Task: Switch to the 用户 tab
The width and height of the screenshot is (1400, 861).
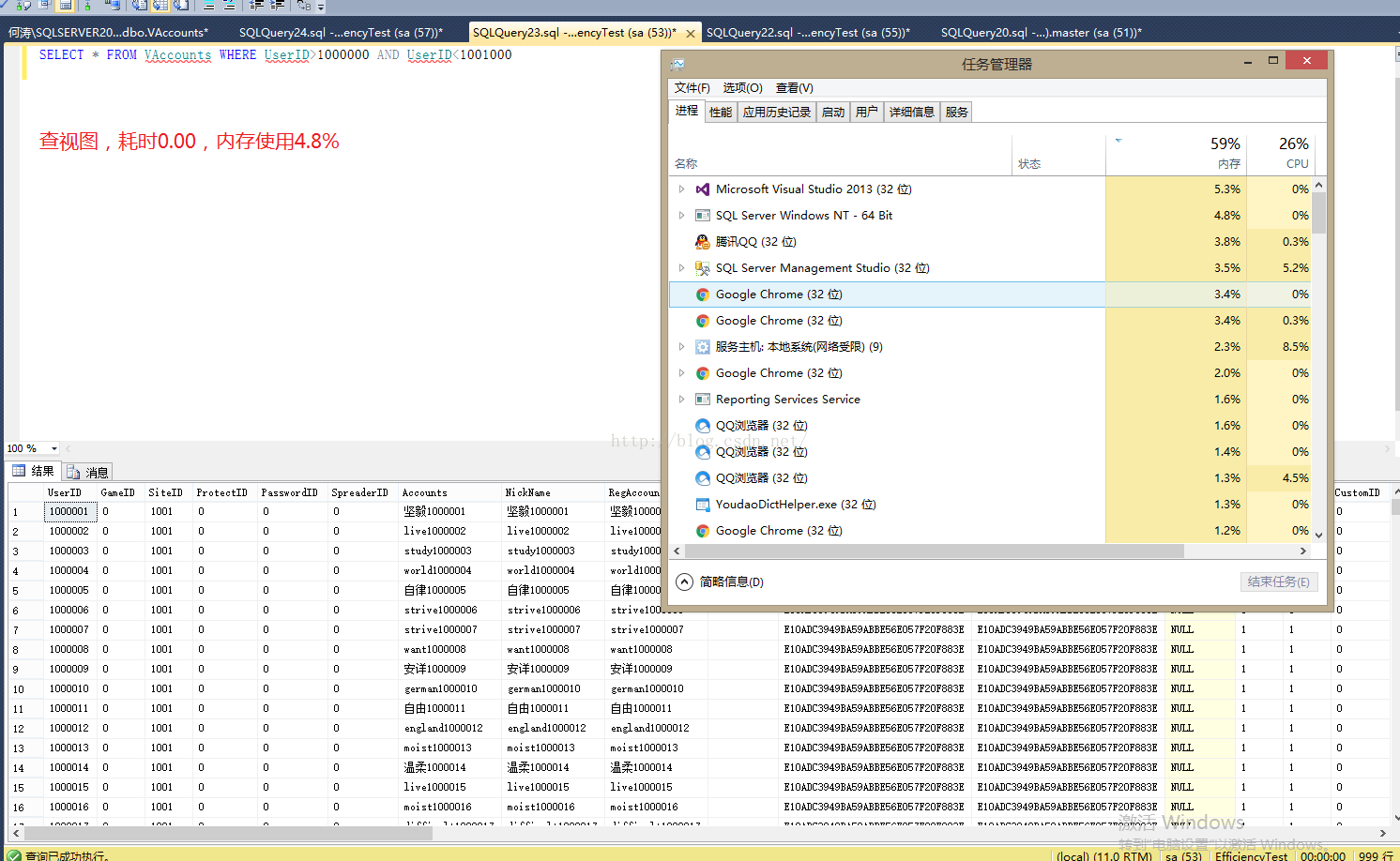Action: point(867,113)
